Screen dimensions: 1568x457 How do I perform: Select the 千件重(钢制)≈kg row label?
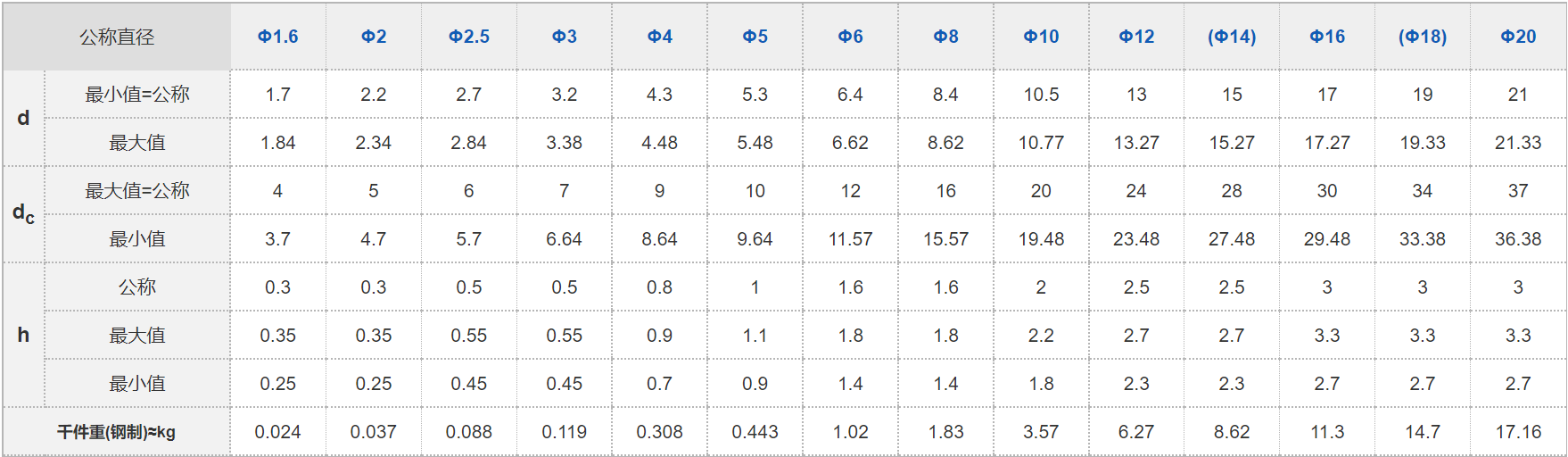point(117,432)
